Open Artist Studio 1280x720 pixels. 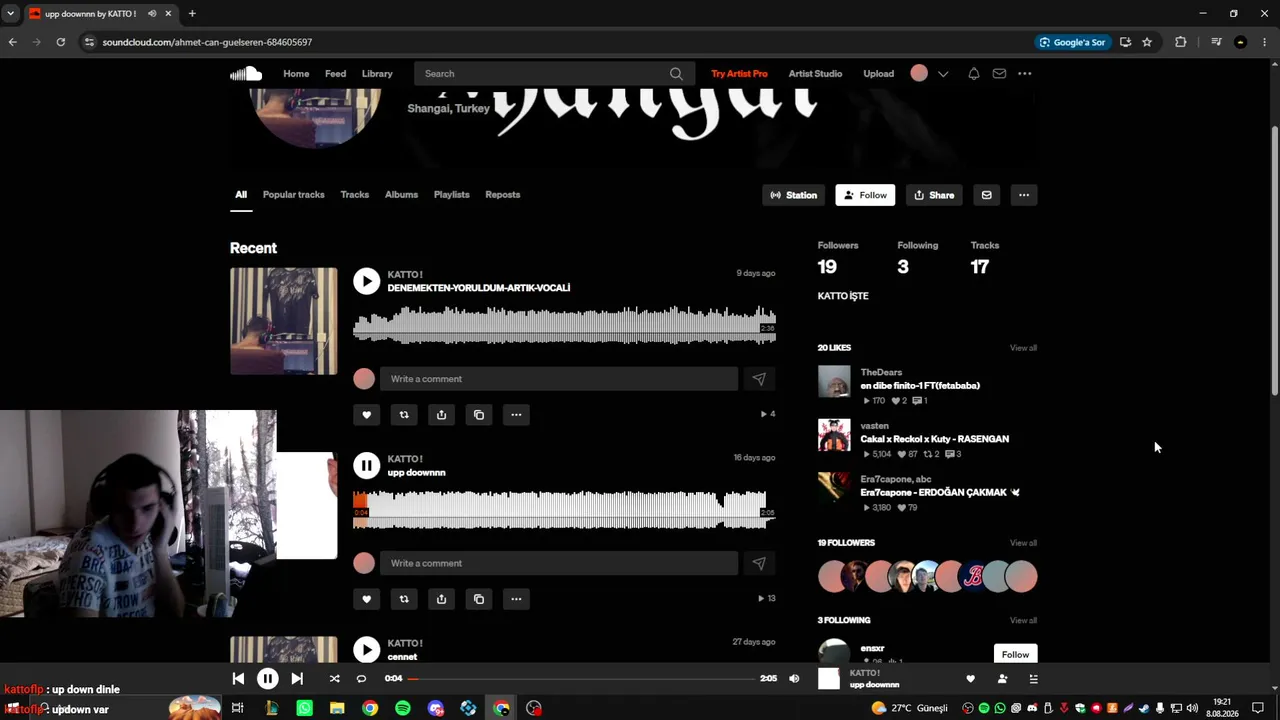[815, 74]
